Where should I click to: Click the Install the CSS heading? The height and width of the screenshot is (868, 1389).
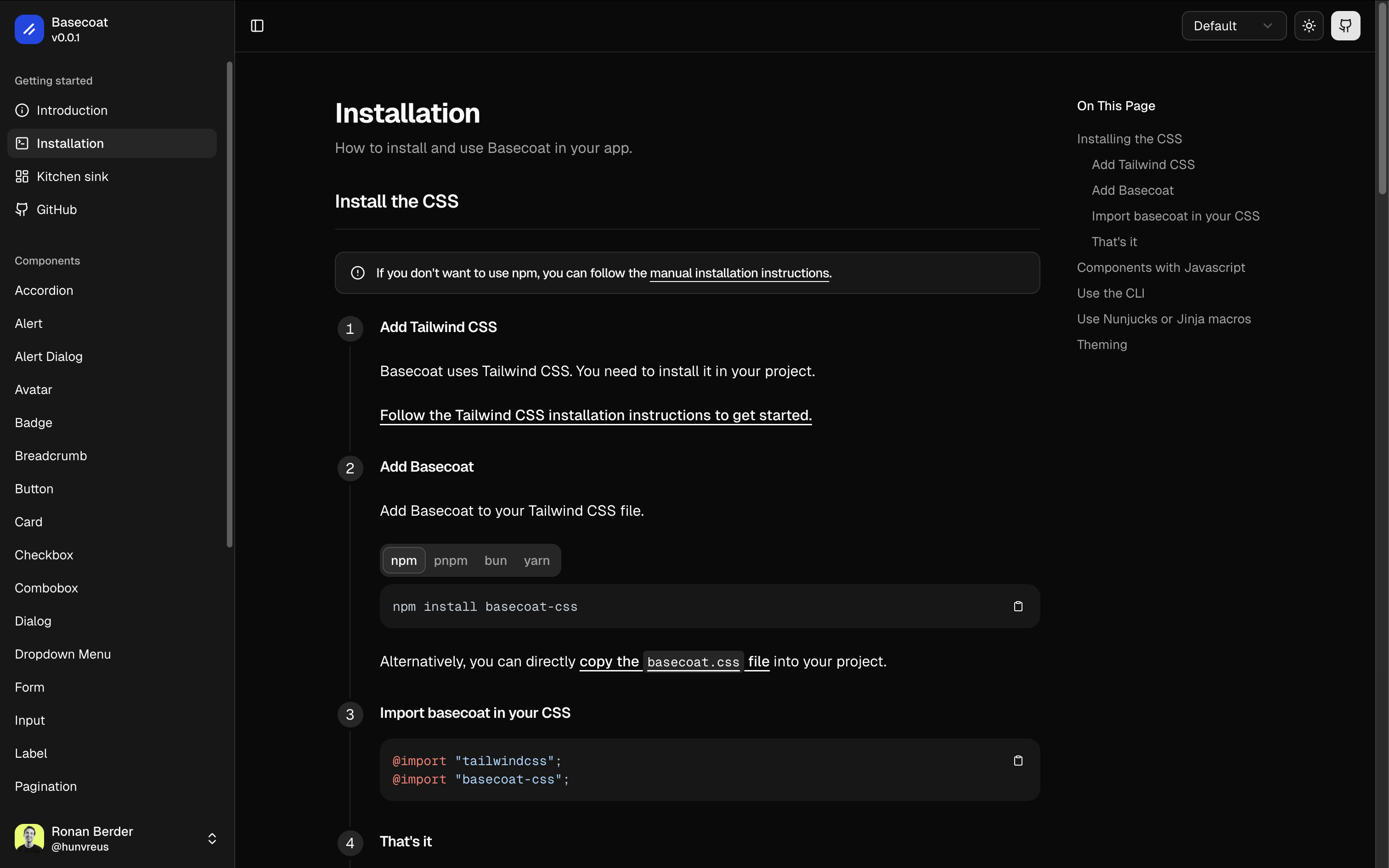(396, 202)
